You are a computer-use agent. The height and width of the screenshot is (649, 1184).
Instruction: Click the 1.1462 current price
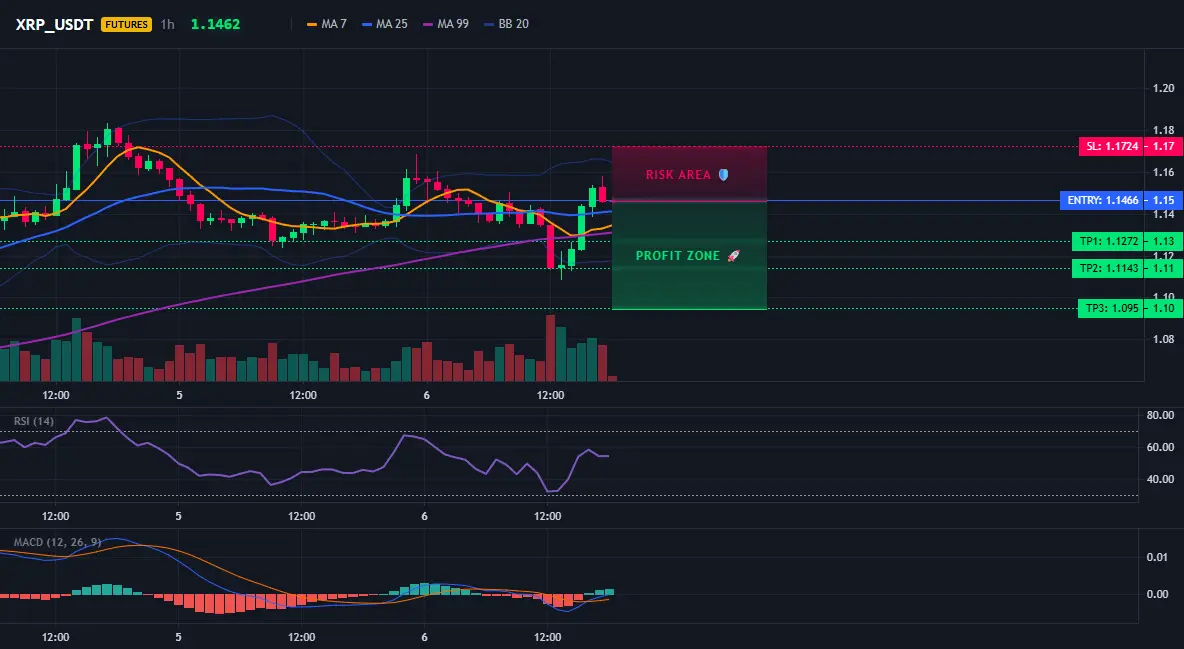(215, 24)
